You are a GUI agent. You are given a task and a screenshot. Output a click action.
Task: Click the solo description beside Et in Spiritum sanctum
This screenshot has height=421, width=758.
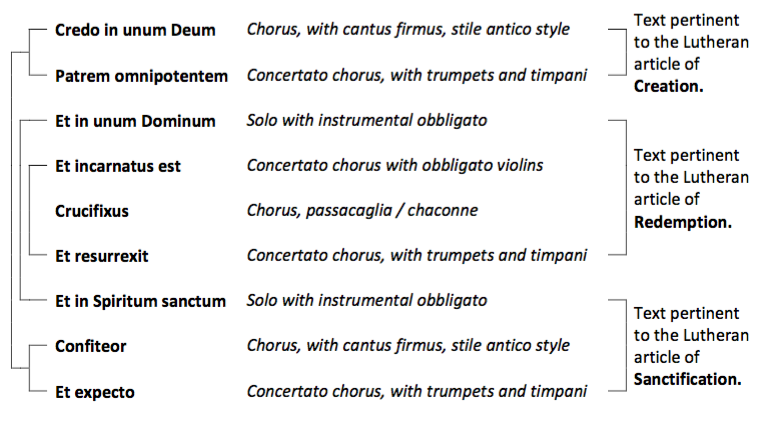pos(366,301)
